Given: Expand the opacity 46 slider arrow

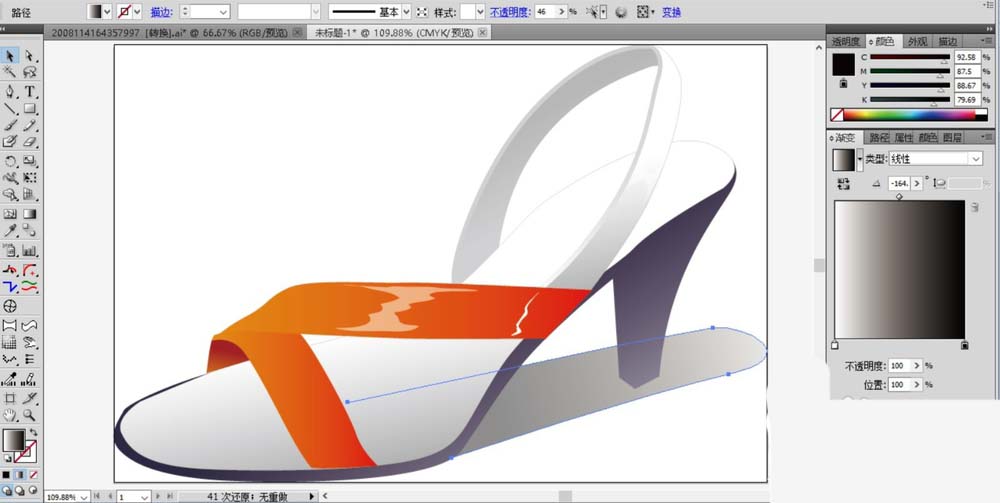Looking at the screenshot, I should [561, 11].
